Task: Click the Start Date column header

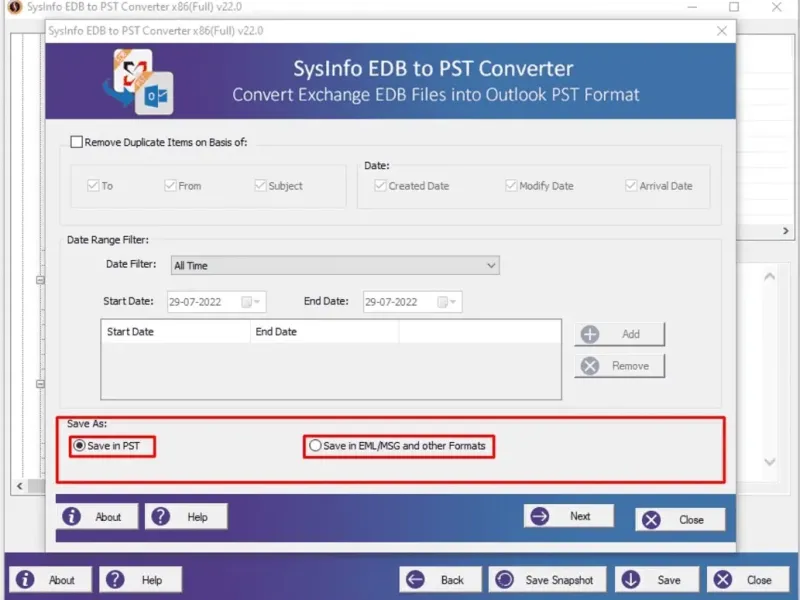Action: tap(176, 332)
